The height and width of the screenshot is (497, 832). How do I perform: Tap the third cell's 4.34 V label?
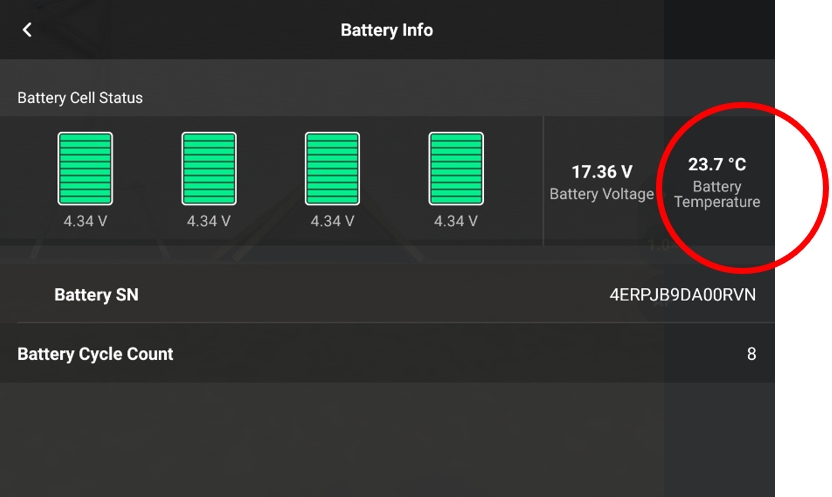[x=332, y=221]
